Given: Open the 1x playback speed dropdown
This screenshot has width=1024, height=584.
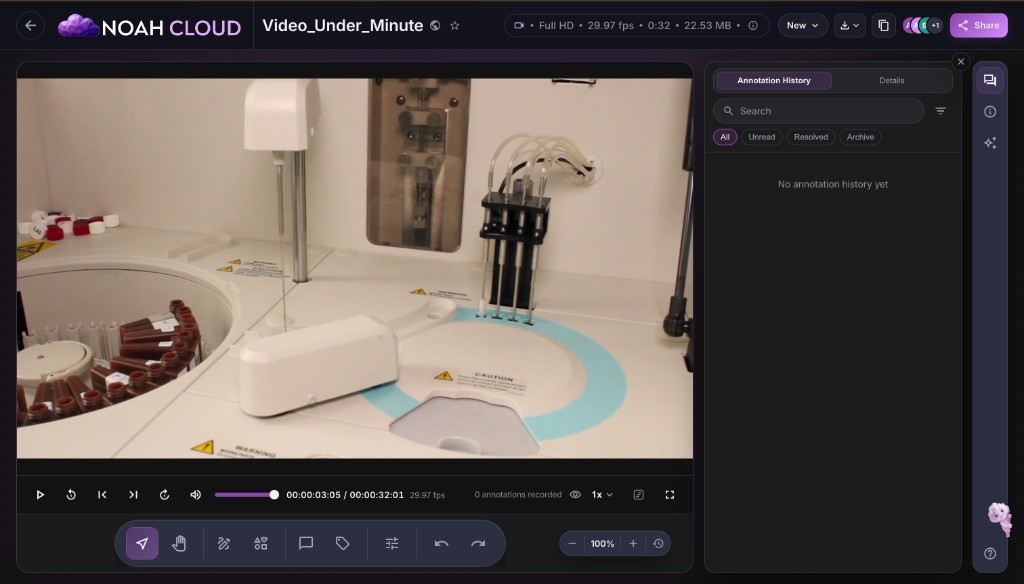Looking at the screenshot, I should click(x=602, y=495).
